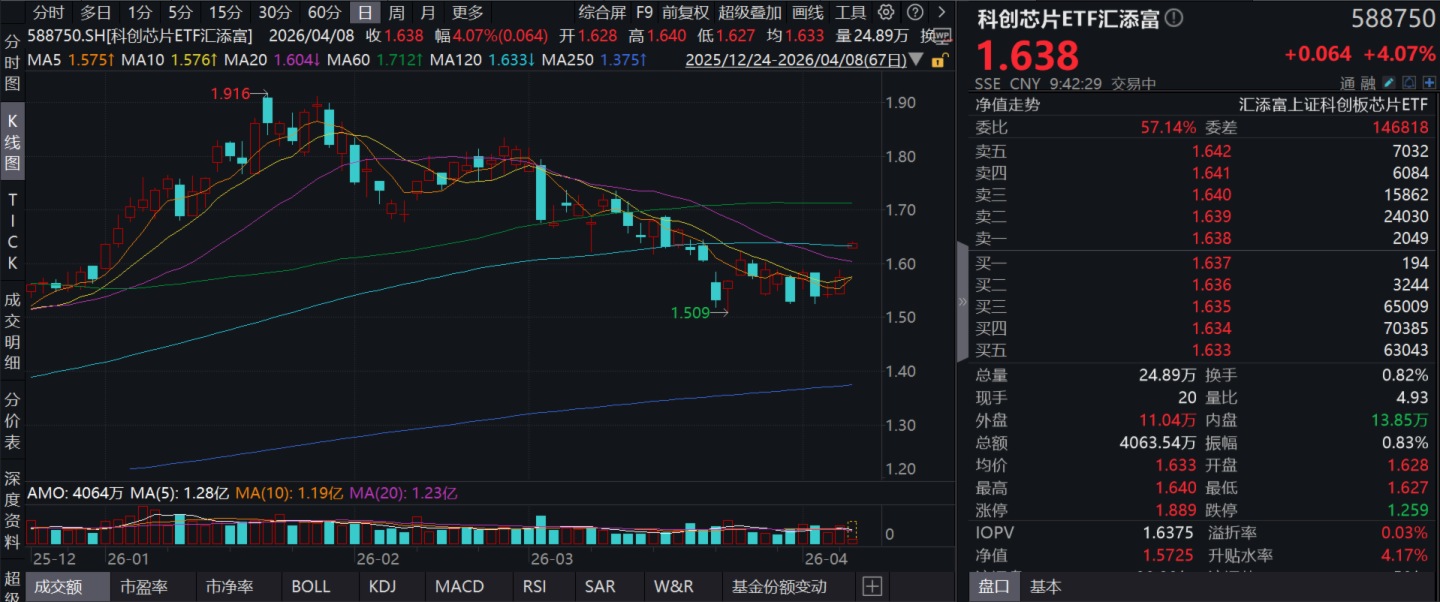This screenshot has height=602, width=1440.
Task: Select the 周 weekly period tab
Action: click(397, 13)
